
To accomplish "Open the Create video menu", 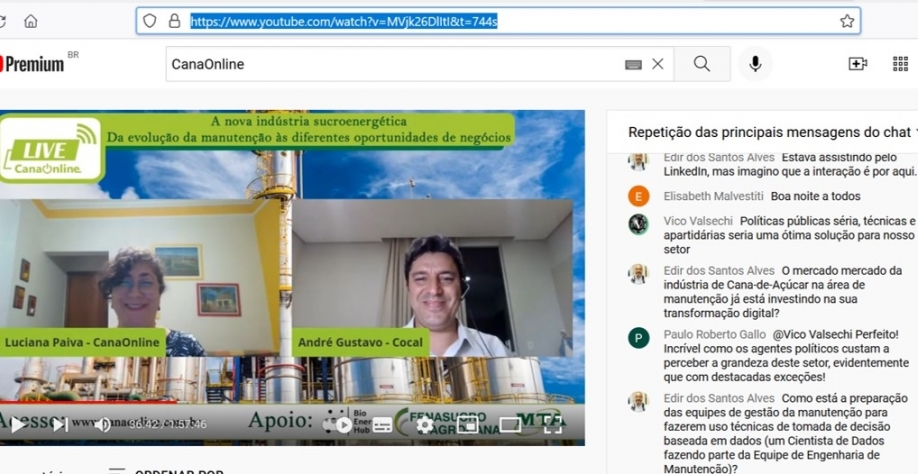I will point(857,64).
